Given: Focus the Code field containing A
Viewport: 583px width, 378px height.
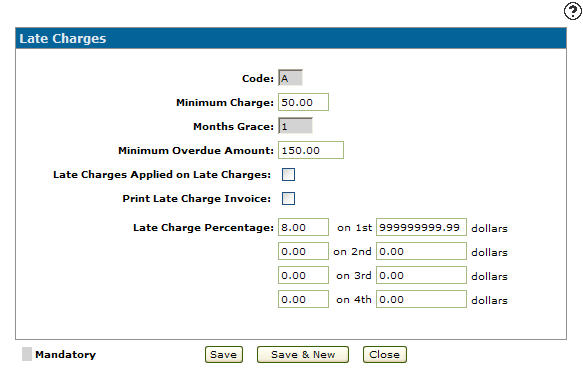Looking at the screenshot, I should click(x=290, y=78).
